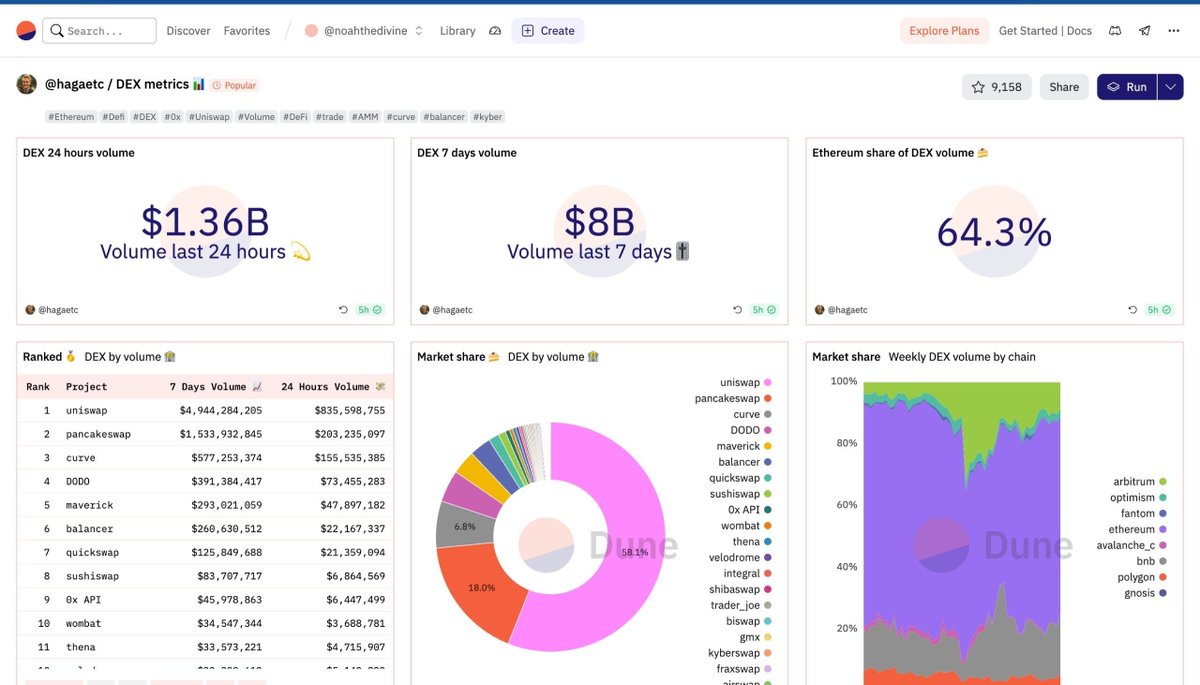1200x685 pixels.
Task: Refresh the Ethereum share card
Action: coord(1134,310)
